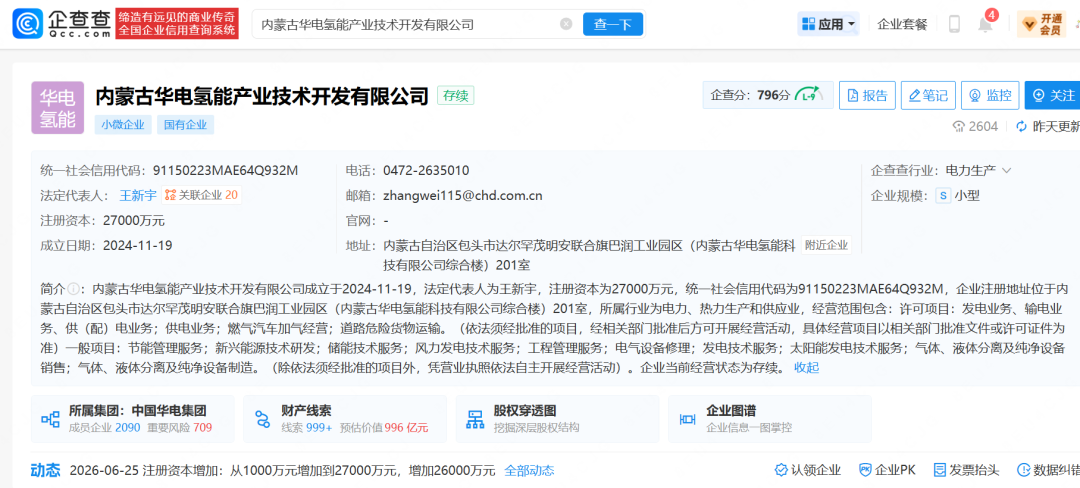Image resolution: width=1080 pixels, height=488 pixels.
Task: Click the 附近企业 nearby companies button
Action: [x=827, y=245]
